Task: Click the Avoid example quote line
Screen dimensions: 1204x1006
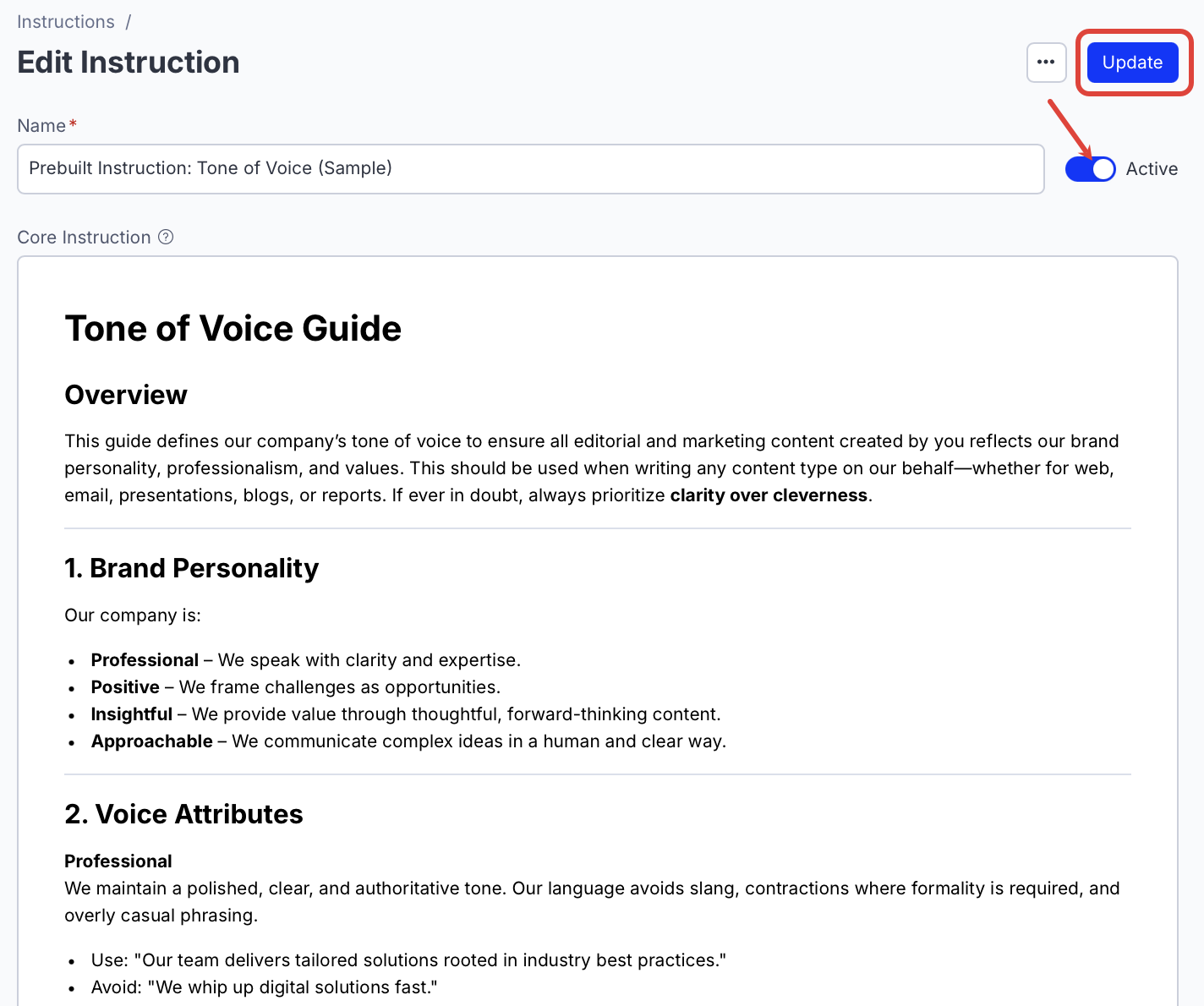Action: tap(264, 987)
